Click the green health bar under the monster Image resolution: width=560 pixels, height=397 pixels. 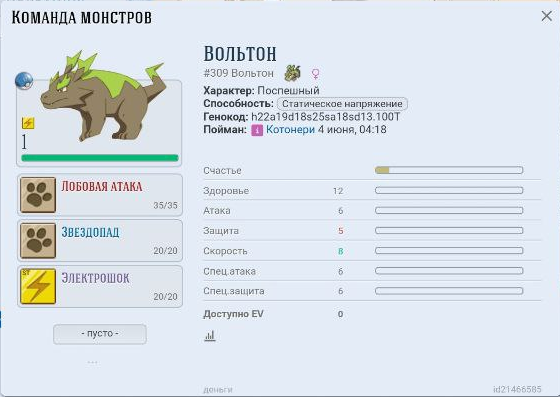(100, 158)
